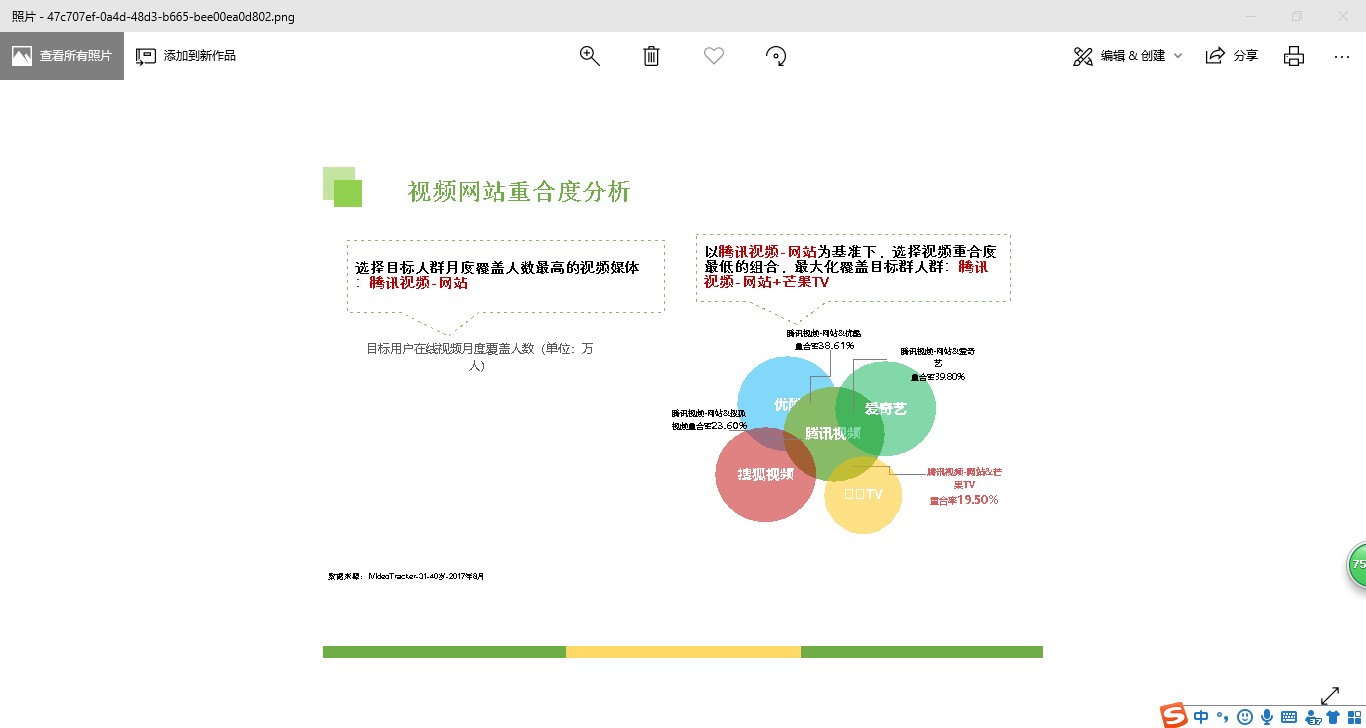Toggle the punctuation mode icon in Sogou bar
The height and width of the screenshot is (728, 1366).
[x=1222, y=717]
